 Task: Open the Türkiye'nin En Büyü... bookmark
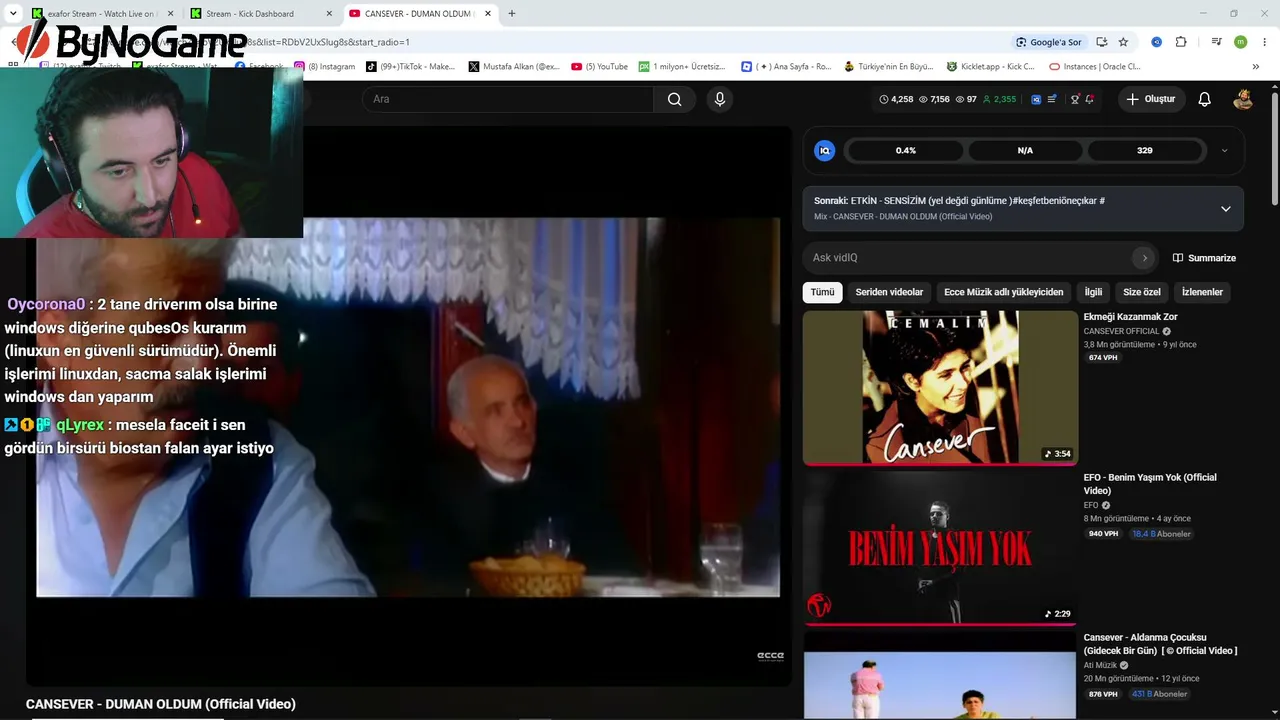[888, 67]
